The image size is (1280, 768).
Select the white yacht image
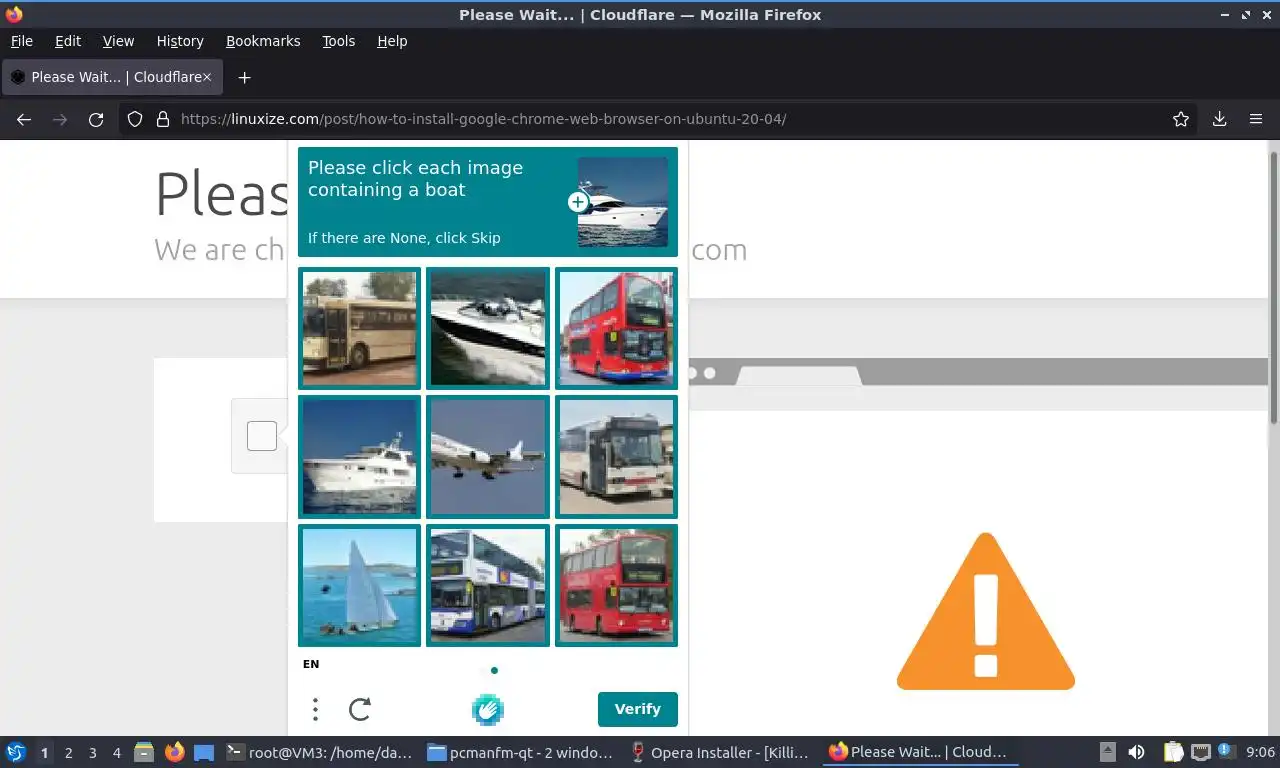pyautogui.click(x=360, y=457)
